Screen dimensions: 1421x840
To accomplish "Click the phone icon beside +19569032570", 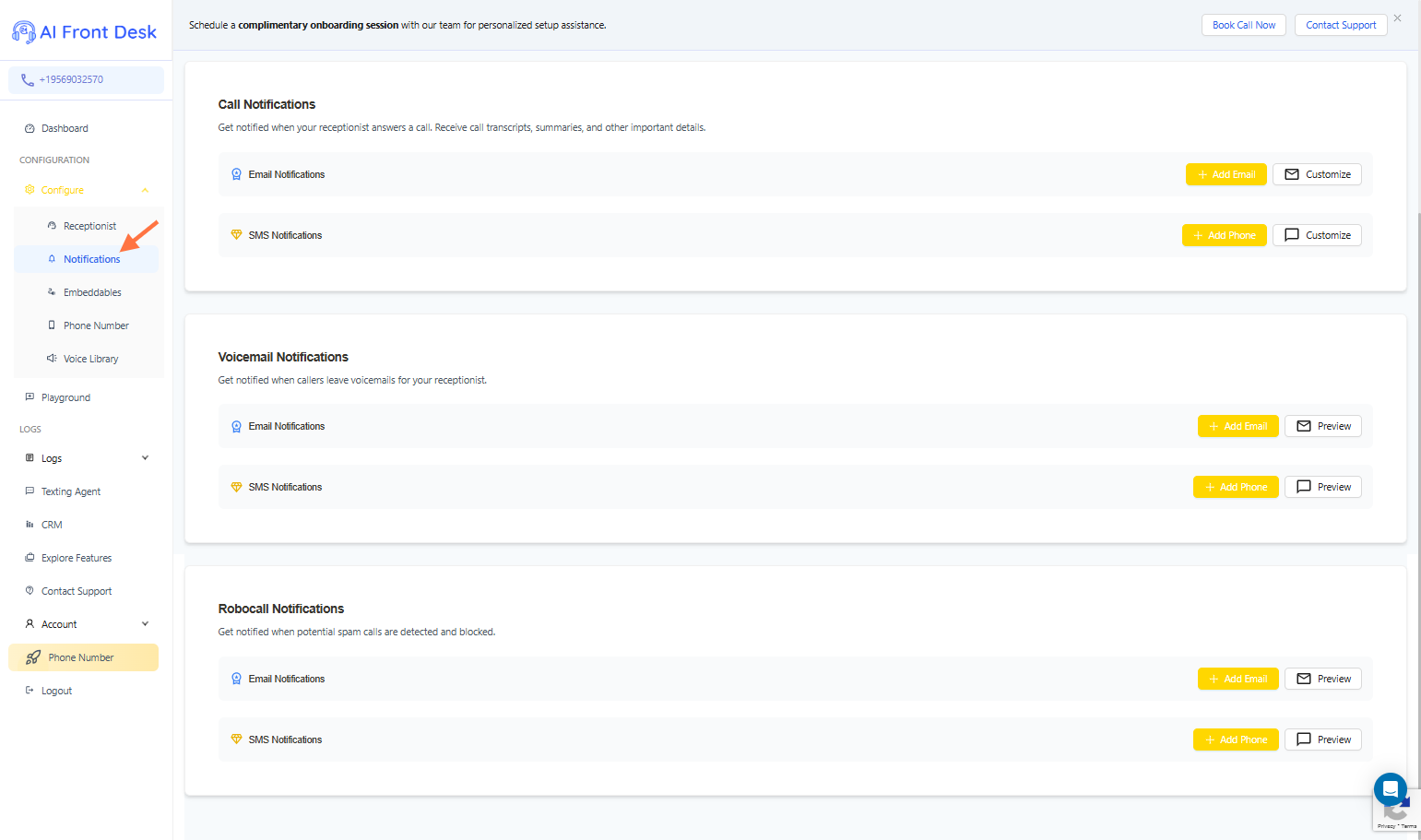I will tap(28, 80).
